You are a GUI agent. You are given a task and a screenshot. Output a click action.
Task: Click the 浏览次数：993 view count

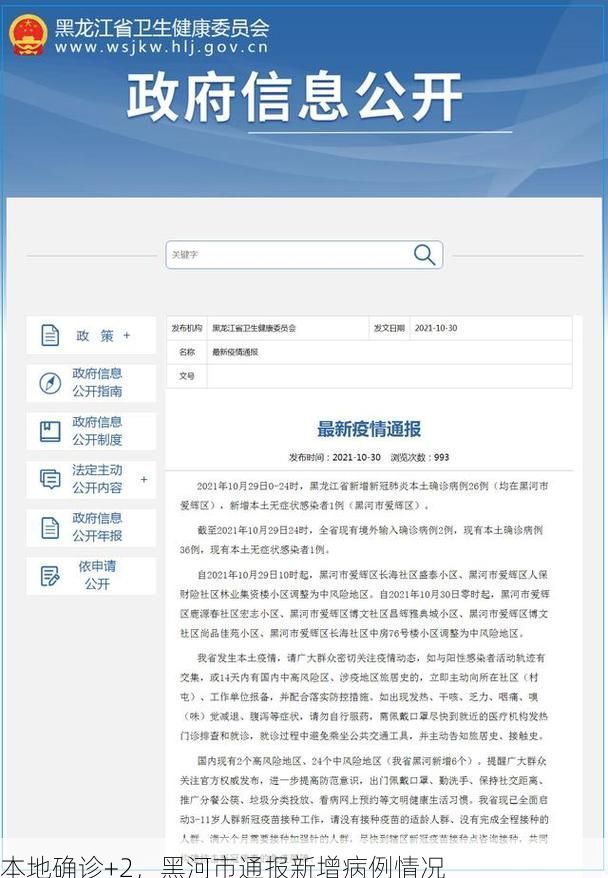coord(420,457)
